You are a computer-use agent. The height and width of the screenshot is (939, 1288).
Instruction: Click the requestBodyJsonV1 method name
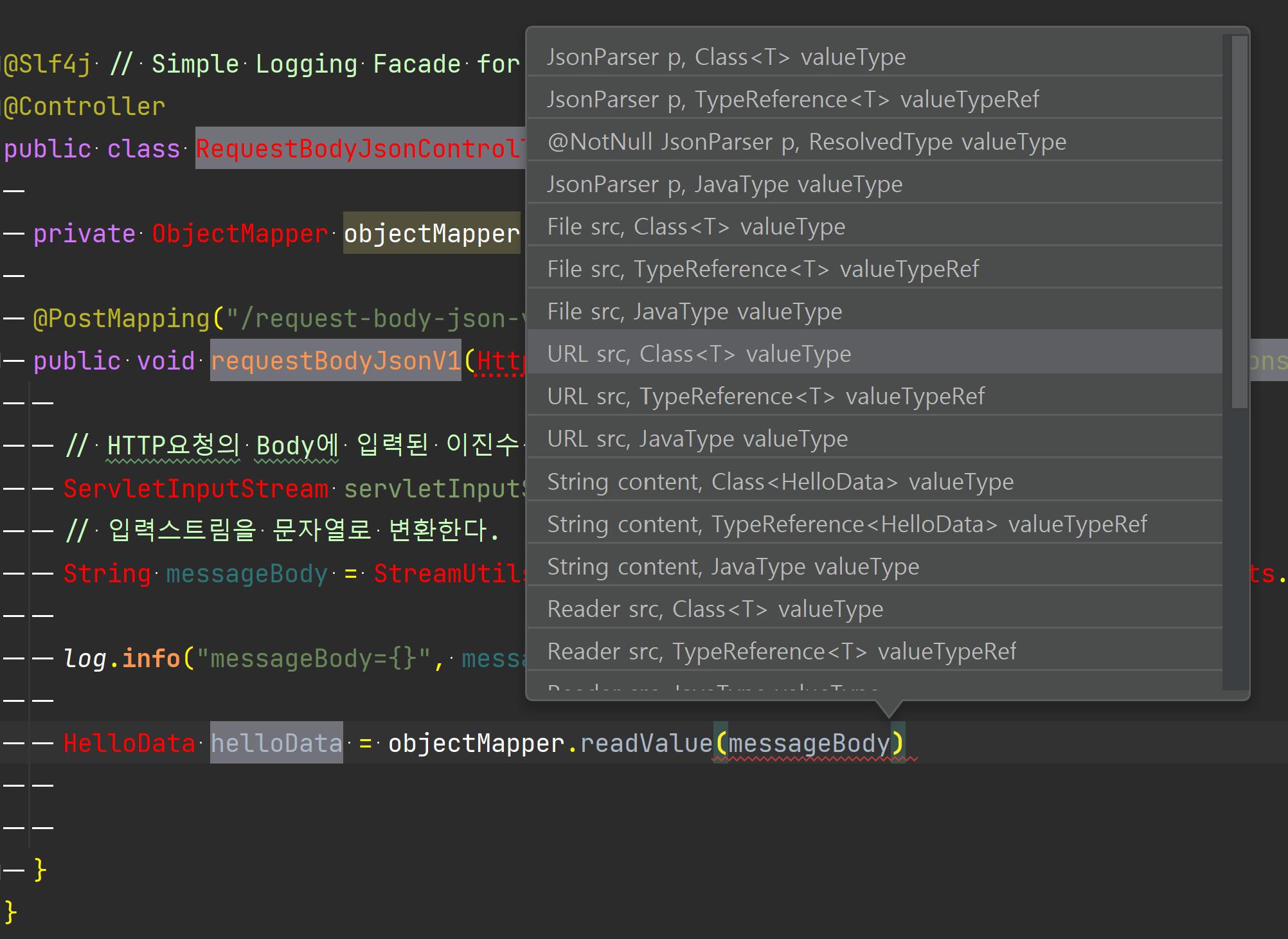[x=335, y=361]
